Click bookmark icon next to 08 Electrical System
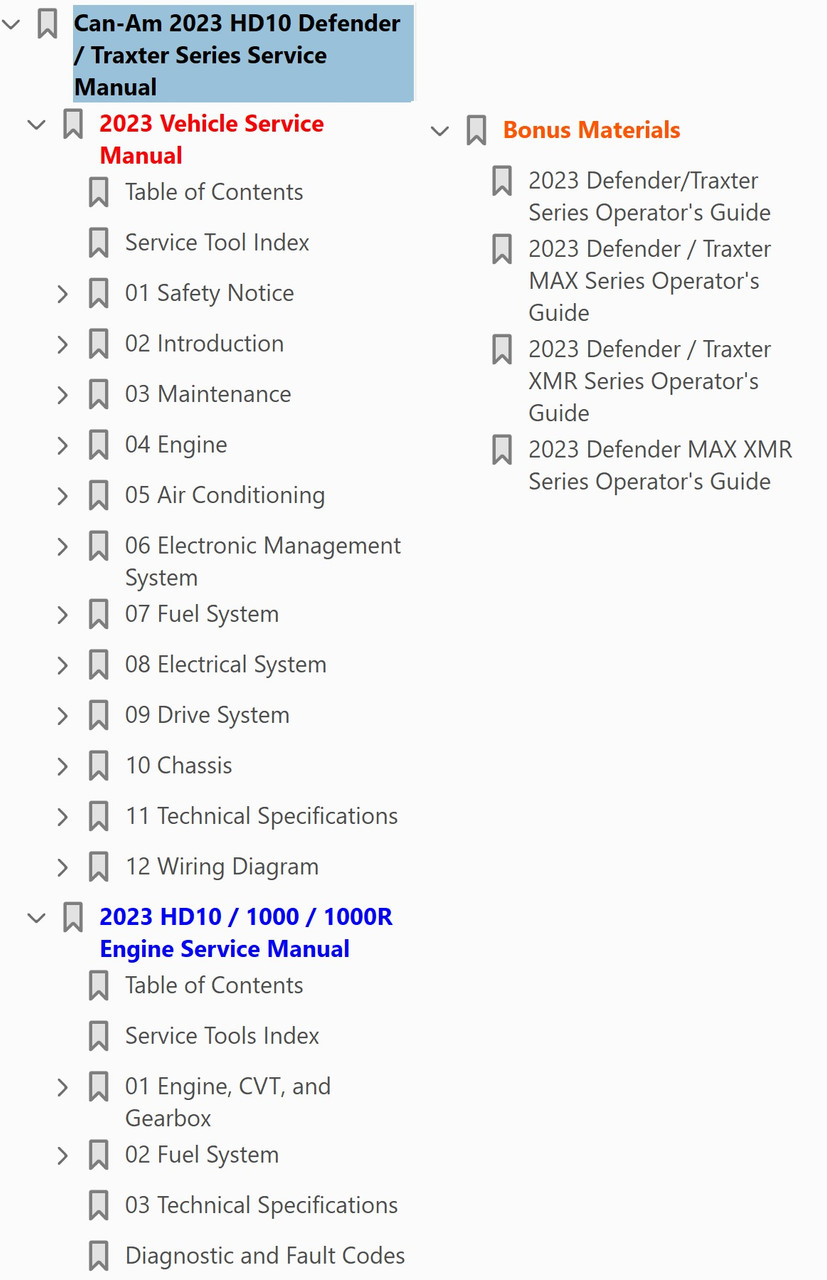 98,665
